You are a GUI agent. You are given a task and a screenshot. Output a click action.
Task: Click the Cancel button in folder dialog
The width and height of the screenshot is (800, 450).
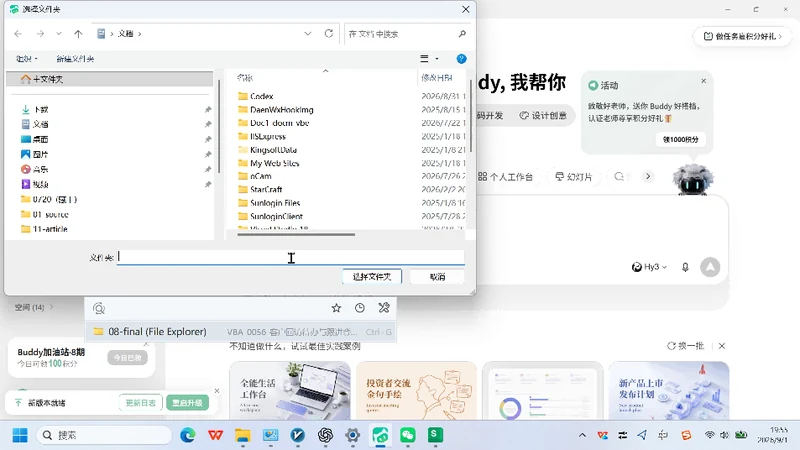(x=437, y=277)
